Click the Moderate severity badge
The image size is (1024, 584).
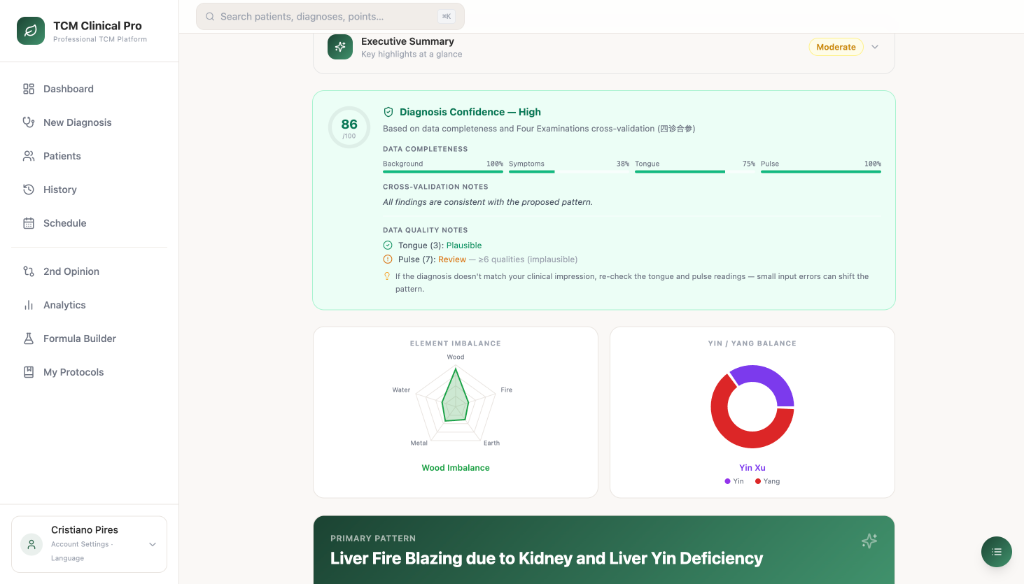pos(836,47)
